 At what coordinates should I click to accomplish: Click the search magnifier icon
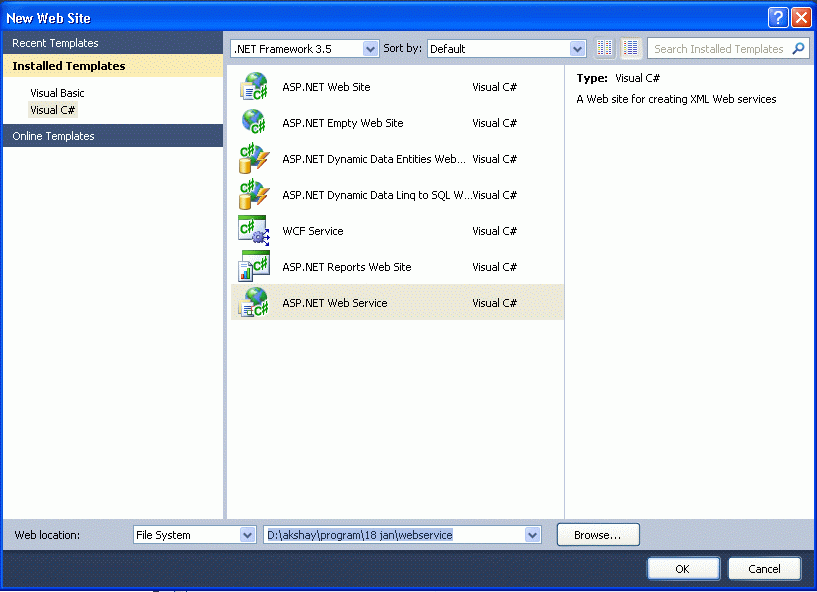tap(798, 49)
